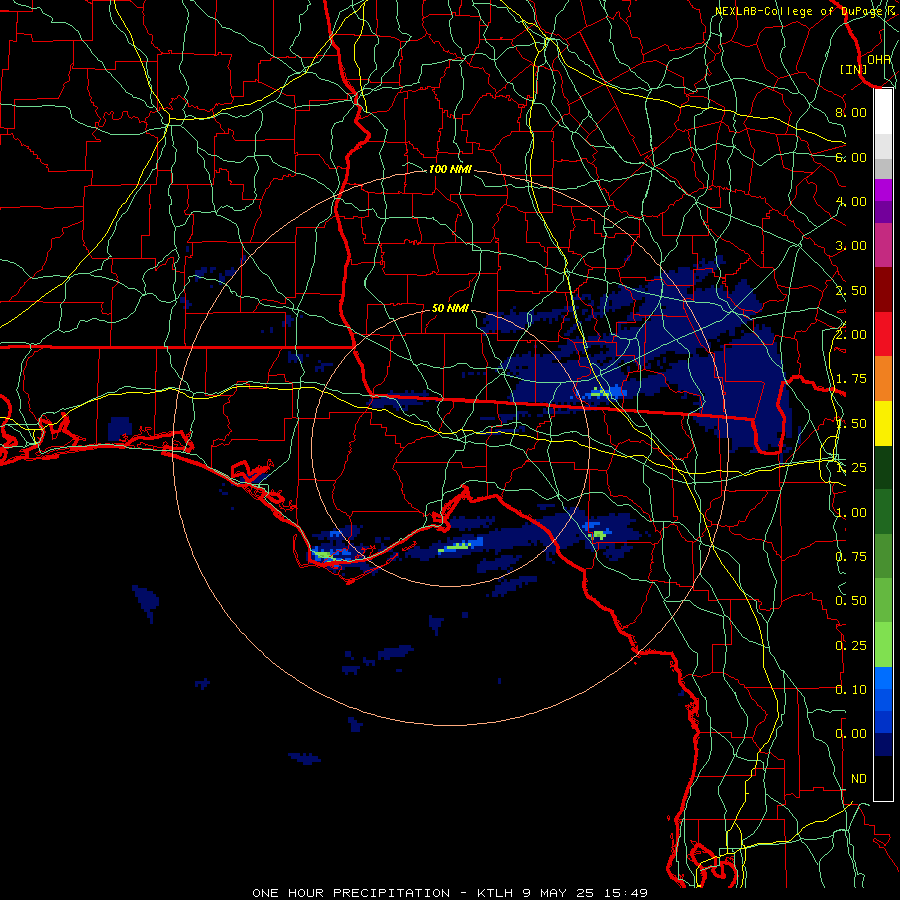The height and width of the screenshot is (900, 900).
Task: Click the ONE HOUR PRECIPITATION title text
Action: click(x=351, y=893)
